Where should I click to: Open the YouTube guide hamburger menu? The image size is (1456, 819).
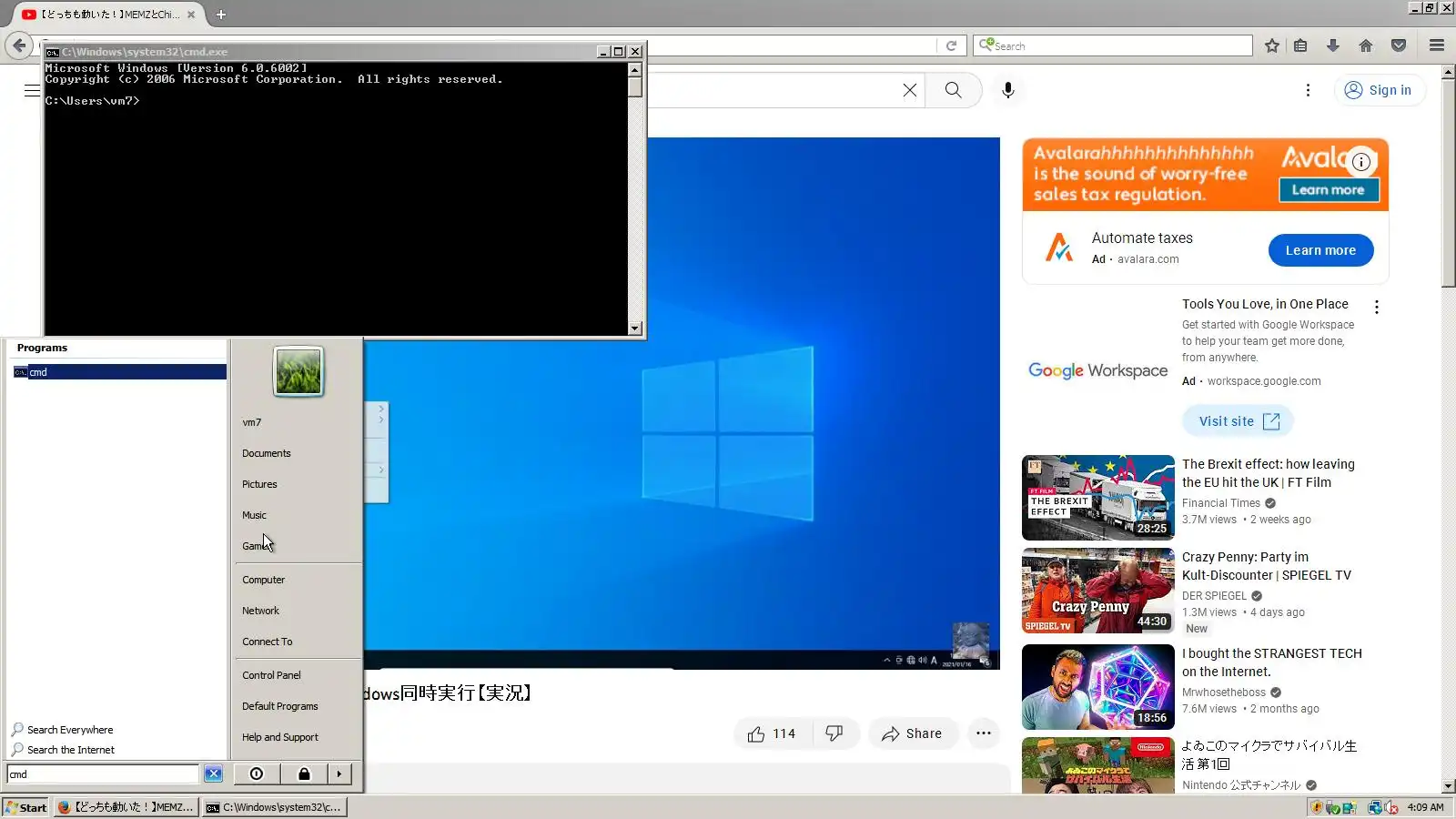pos(33,90)
